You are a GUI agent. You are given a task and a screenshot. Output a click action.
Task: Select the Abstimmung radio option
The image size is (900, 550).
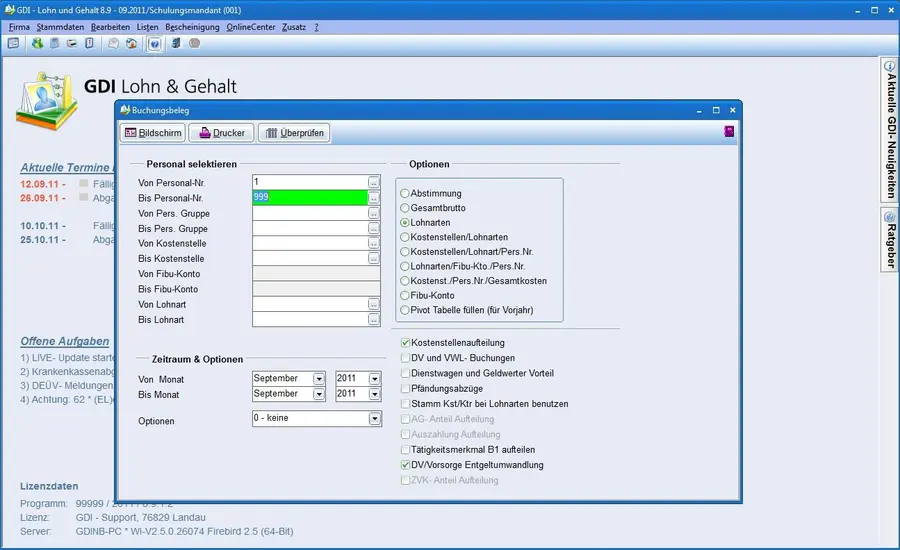[x=405, y=193]
